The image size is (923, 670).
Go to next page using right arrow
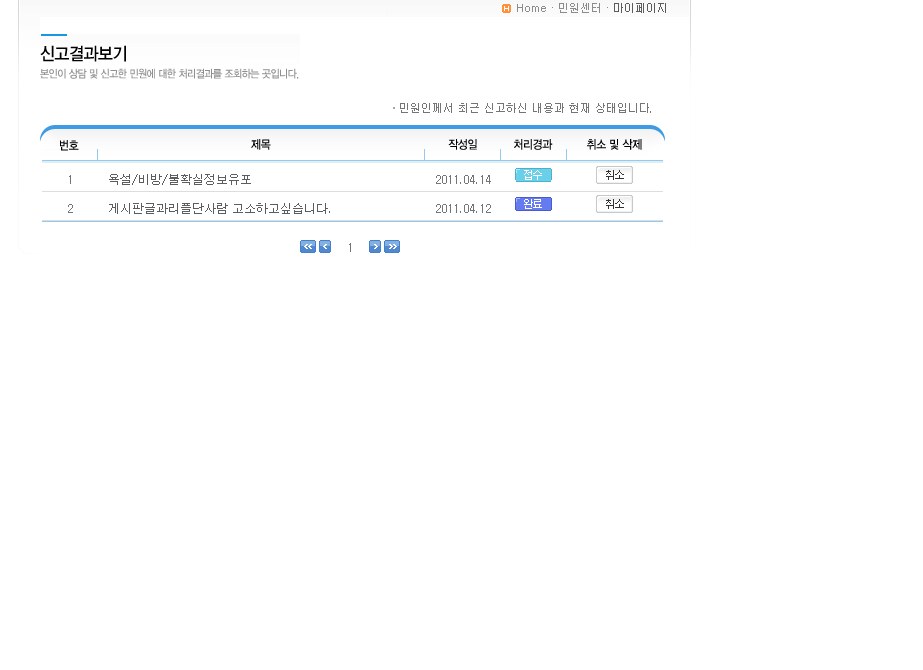[x=375, y=247]
